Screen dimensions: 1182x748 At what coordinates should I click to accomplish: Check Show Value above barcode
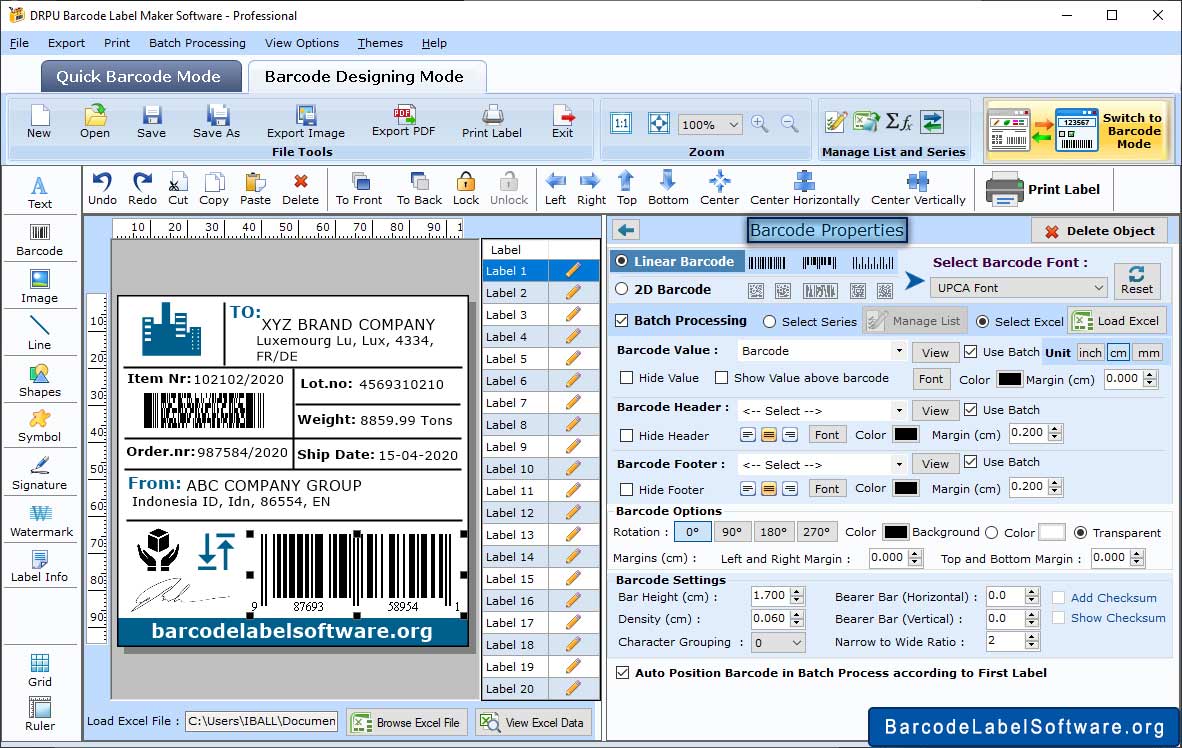click(721, 378)
